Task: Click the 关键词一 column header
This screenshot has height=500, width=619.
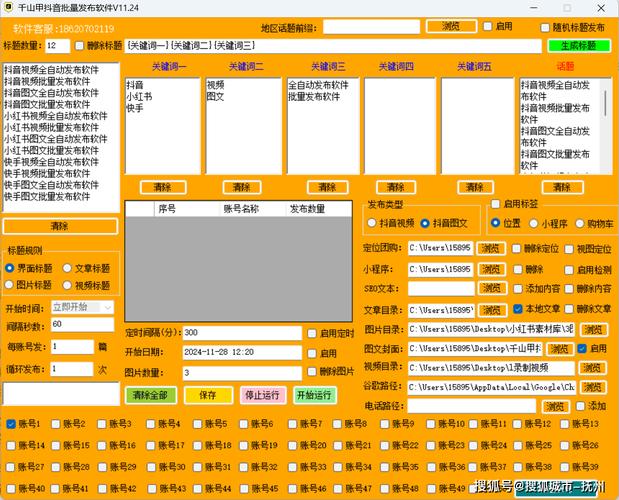Action: point(168,67)
